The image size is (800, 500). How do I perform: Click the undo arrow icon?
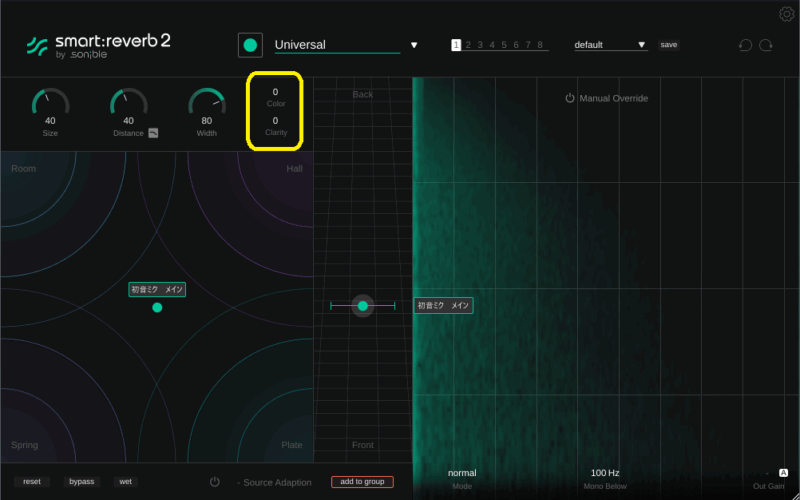tap(745, 45)
